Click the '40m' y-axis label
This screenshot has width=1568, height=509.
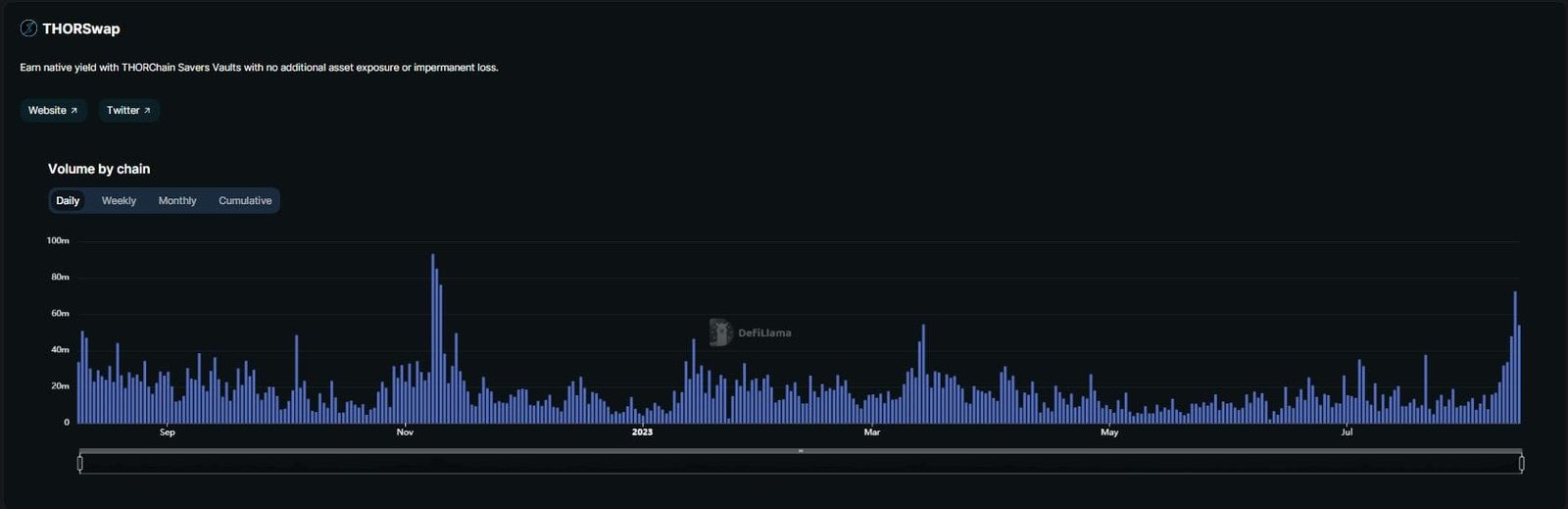click(61, 349)
